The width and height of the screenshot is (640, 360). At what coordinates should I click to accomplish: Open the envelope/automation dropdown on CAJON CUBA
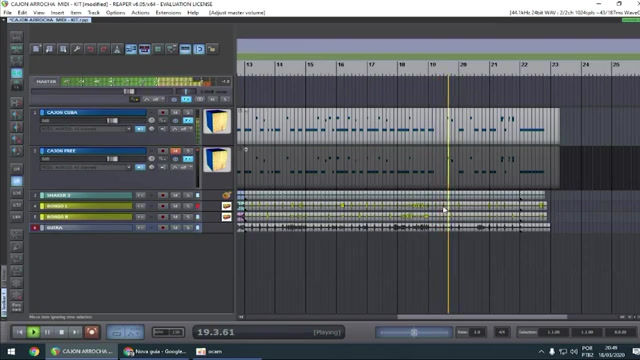pyautogui.click(x=182, y=129)
